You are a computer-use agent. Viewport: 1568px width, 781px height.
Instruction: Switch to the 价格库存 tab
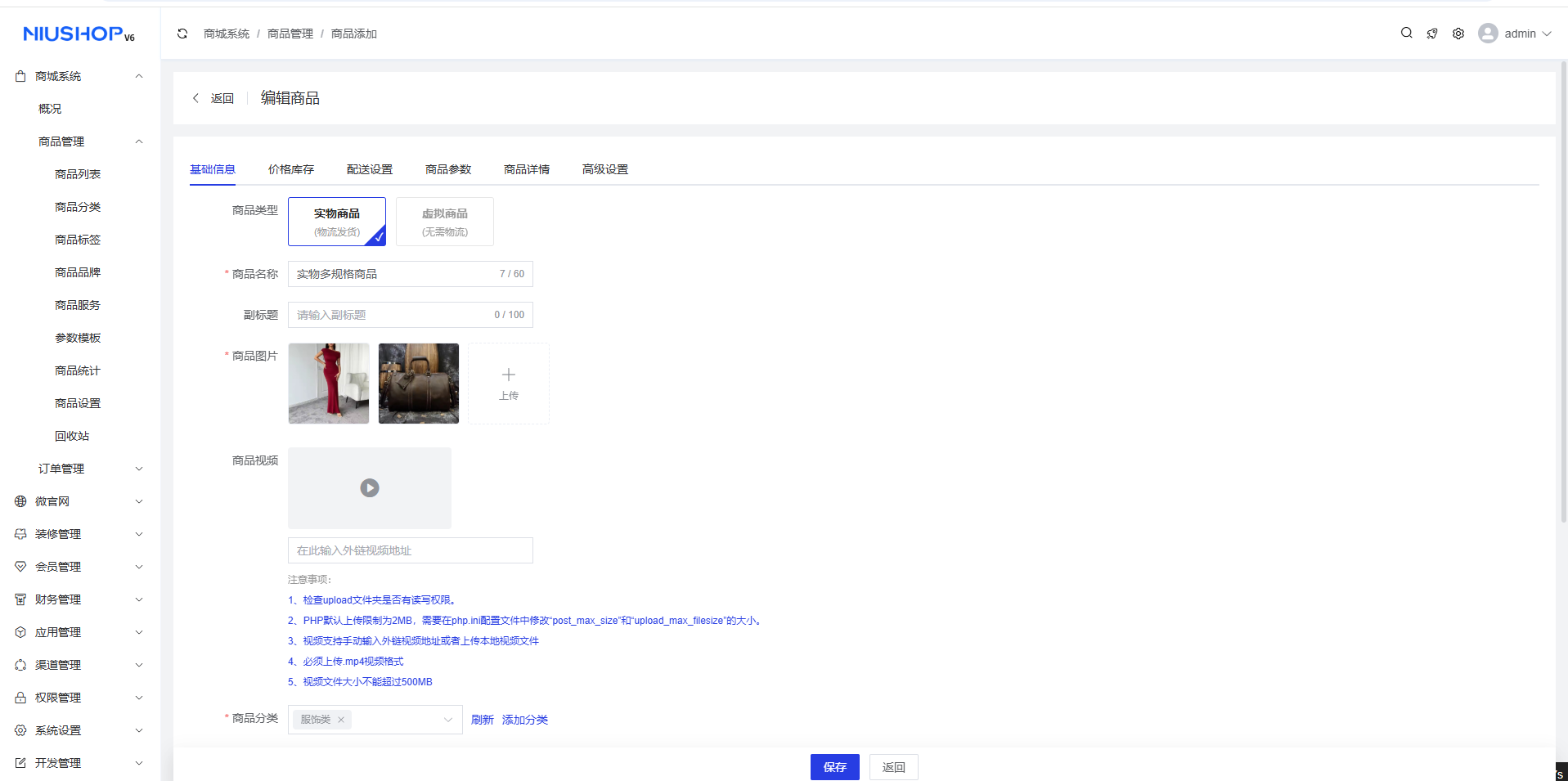point(291,169)
